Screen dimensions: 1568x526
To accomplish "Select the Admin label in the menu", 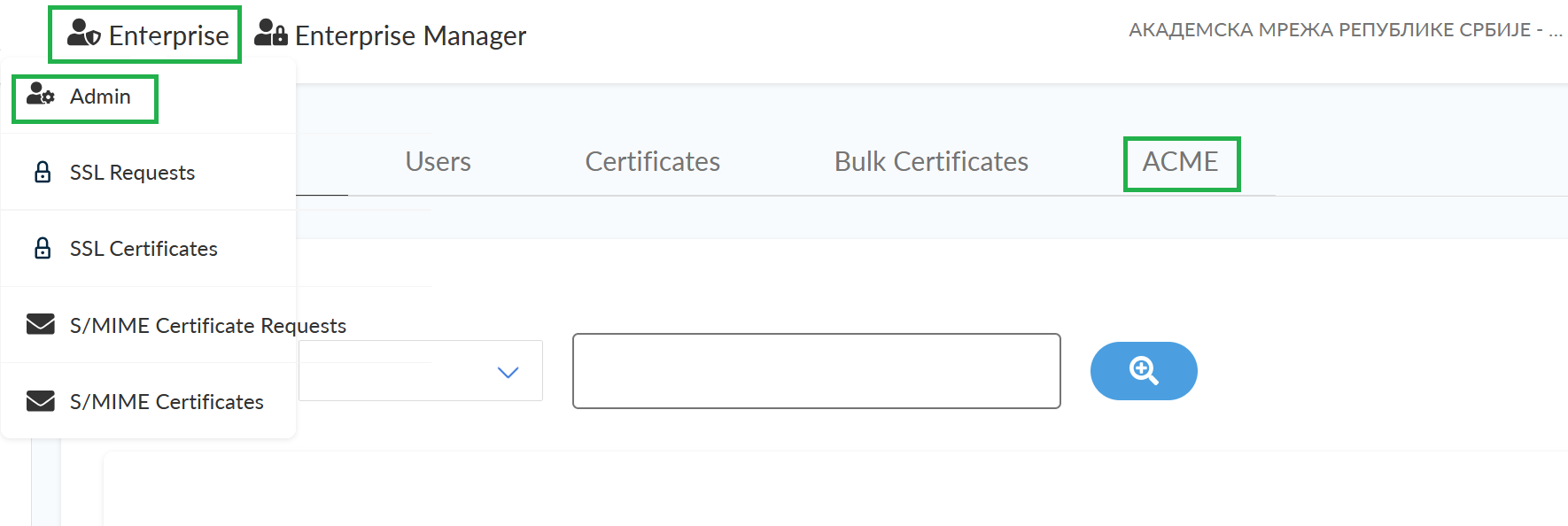I will pos(100,97).
